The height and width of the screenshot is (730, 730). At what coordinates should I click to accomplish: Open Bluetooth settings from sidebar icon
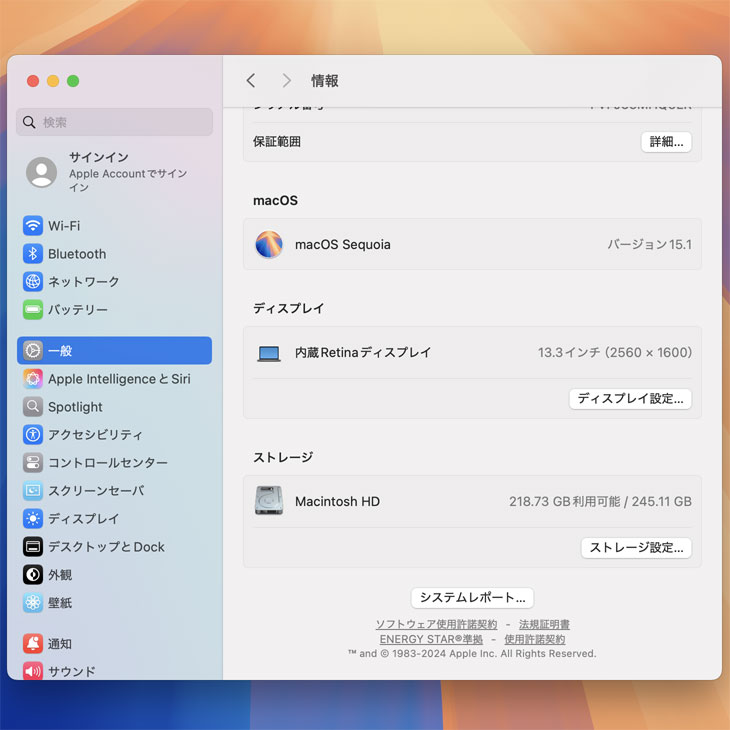click(33, 254)
